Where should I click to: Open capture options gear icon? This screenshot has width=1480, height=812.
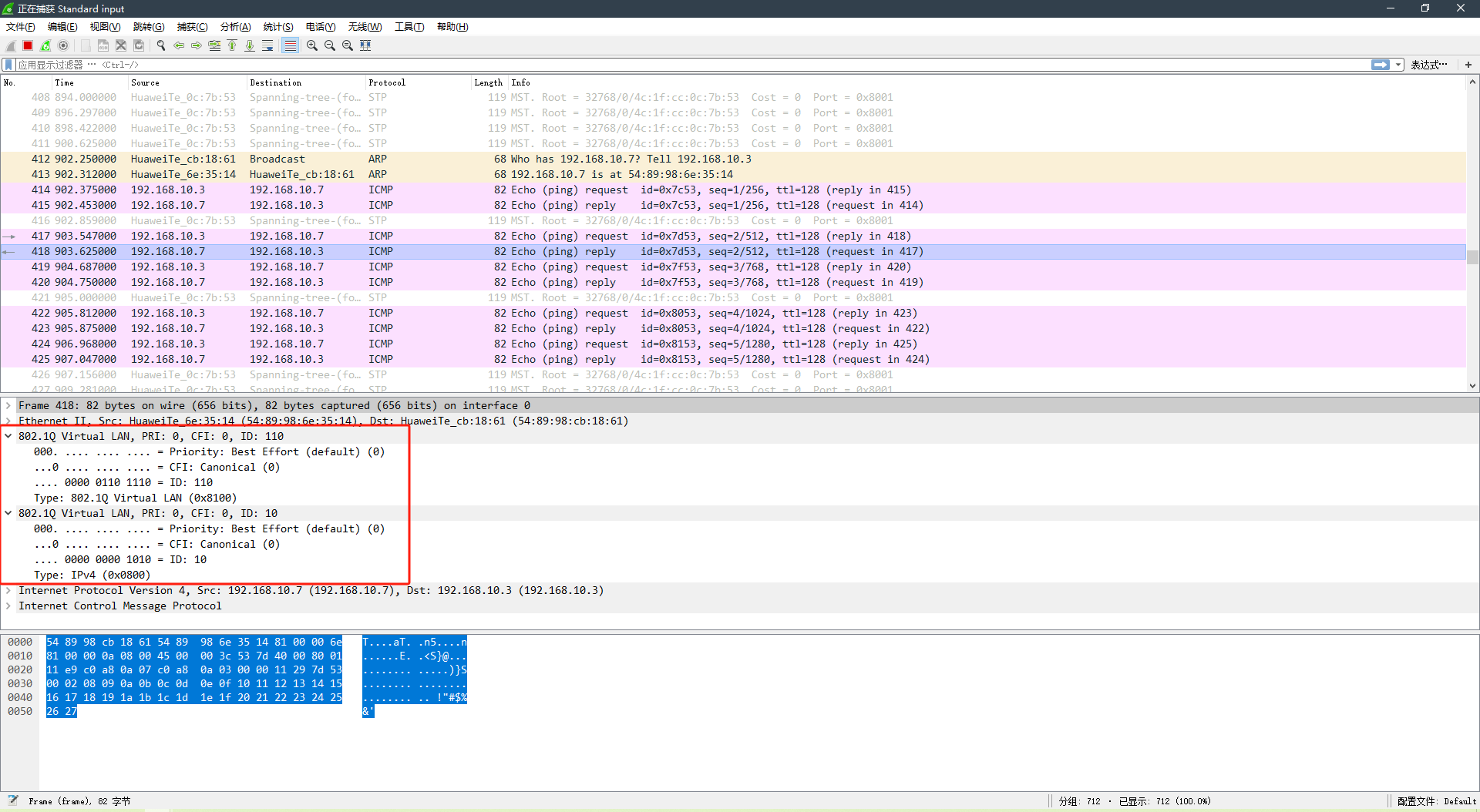[63, 45]
